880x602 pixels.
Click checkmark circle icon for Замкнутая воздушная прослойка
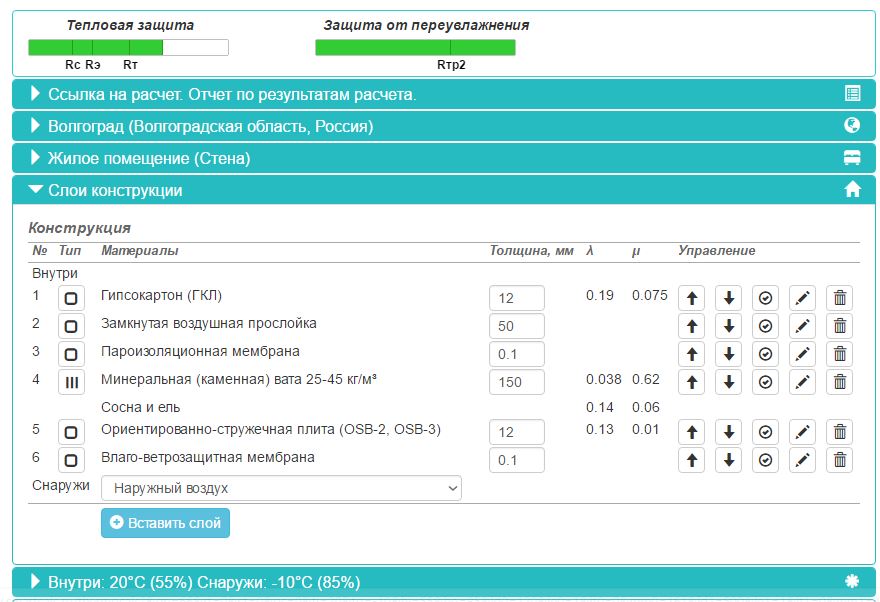tap(766, 326)
